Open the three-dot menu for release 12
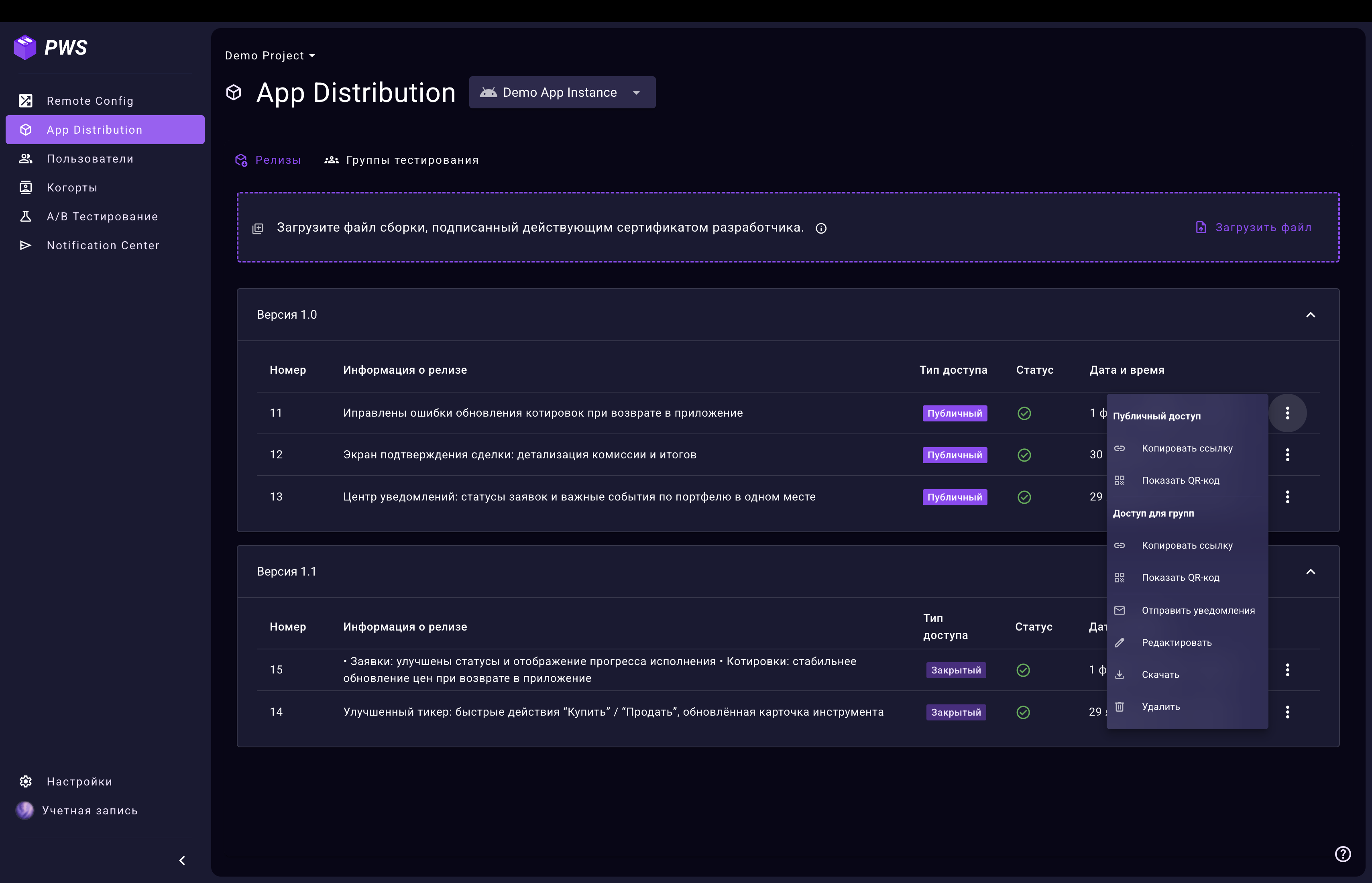The width and height of the screenshot is (1372, 883). tap(1287, 455)
